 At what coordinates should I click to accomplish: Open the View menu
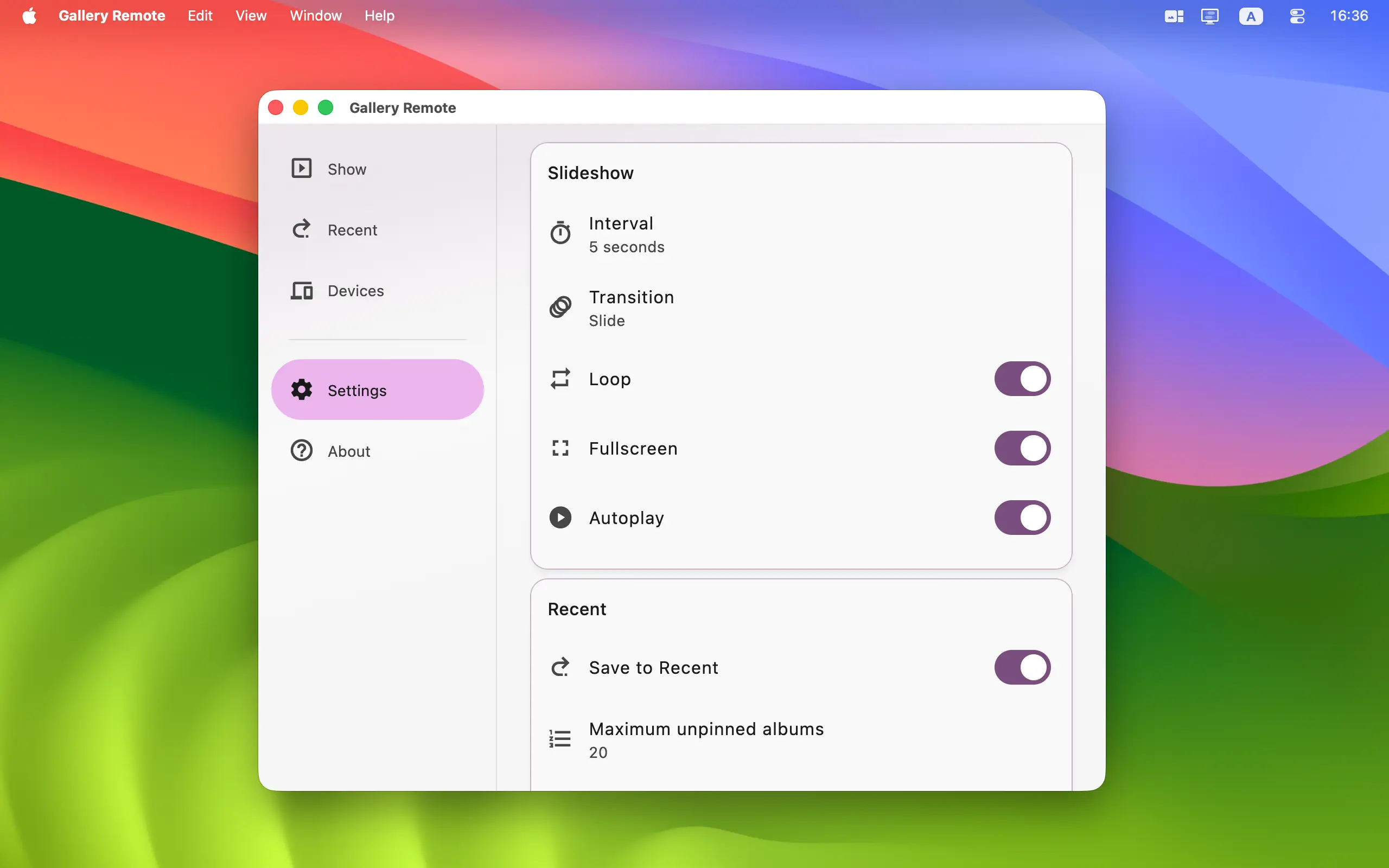click(251, 16)
